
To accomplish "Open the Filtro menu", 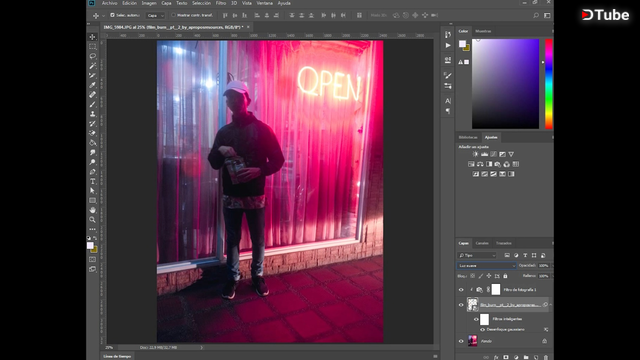I will 221,3.
